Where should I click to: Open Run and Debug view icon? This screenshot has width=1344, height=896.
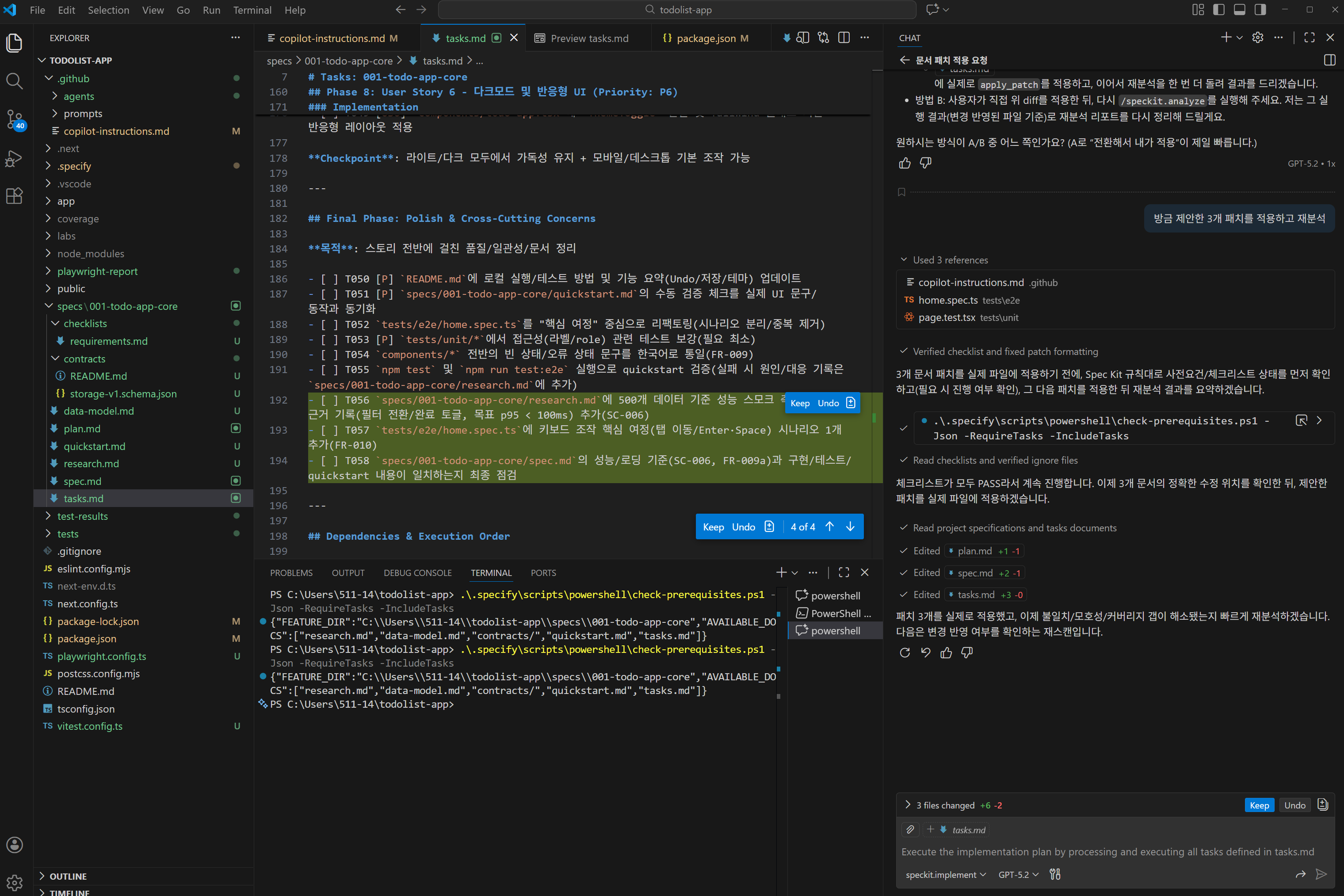click(14, 158)
